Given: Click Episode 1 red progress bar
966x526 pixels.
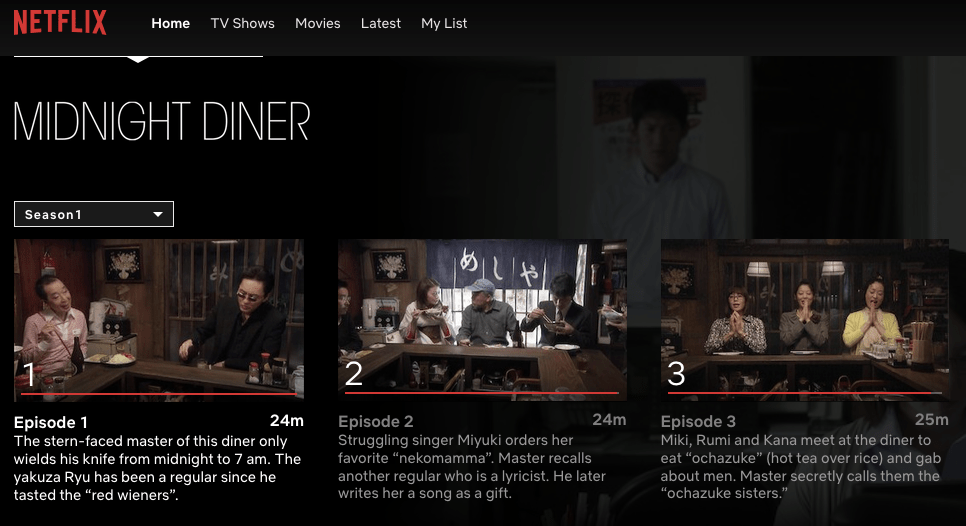Looking at the screenshot, I should [158, 394].
